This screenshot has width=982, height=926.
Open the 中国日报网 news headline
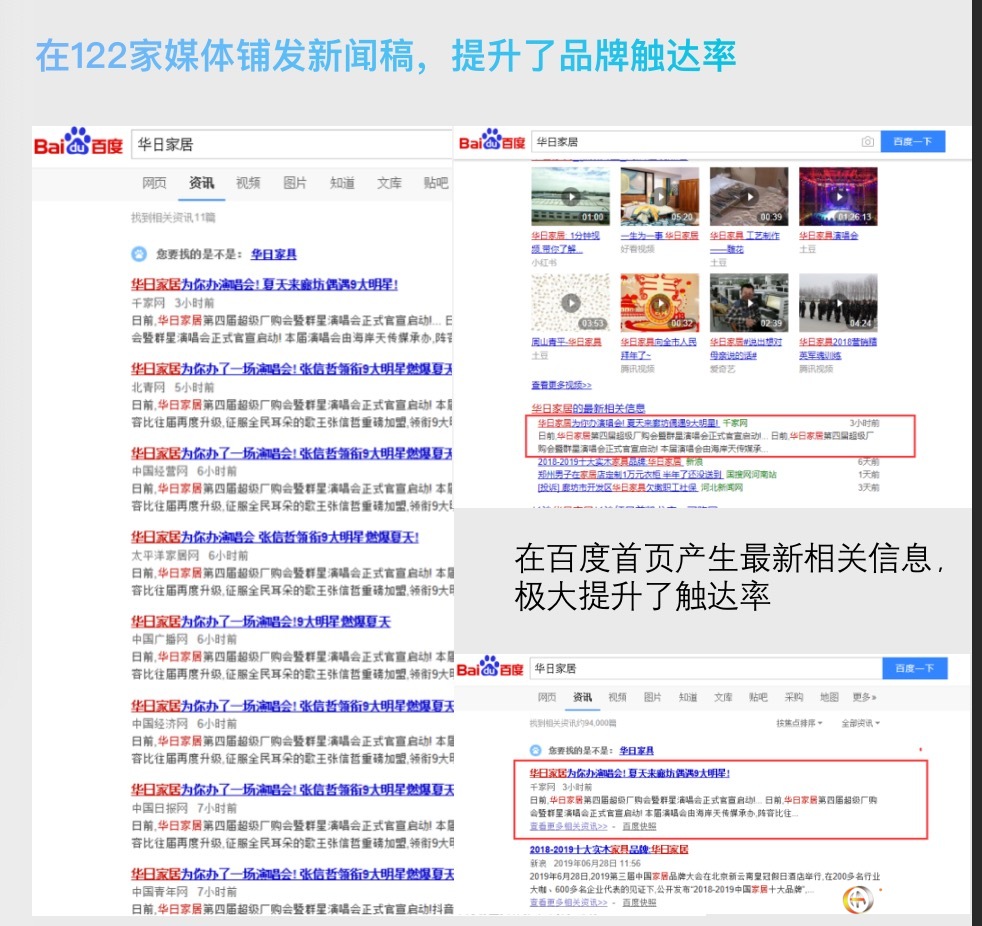pyautogui.click(x=292, y=790)
